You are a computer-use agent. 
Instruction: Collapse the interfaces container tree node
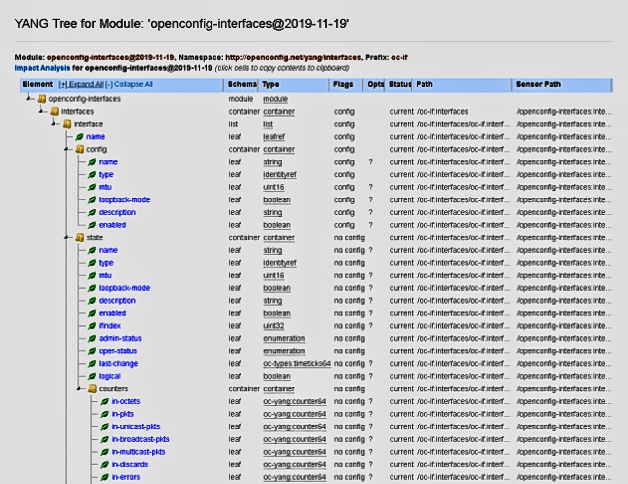tap(41, 111)
